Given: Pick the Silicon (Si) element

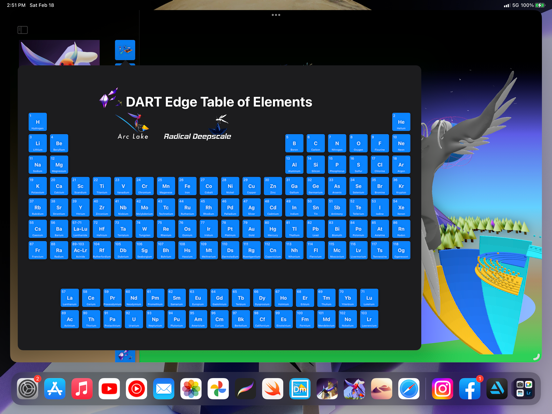Looking at the screenshot, I should coord(316,165).
